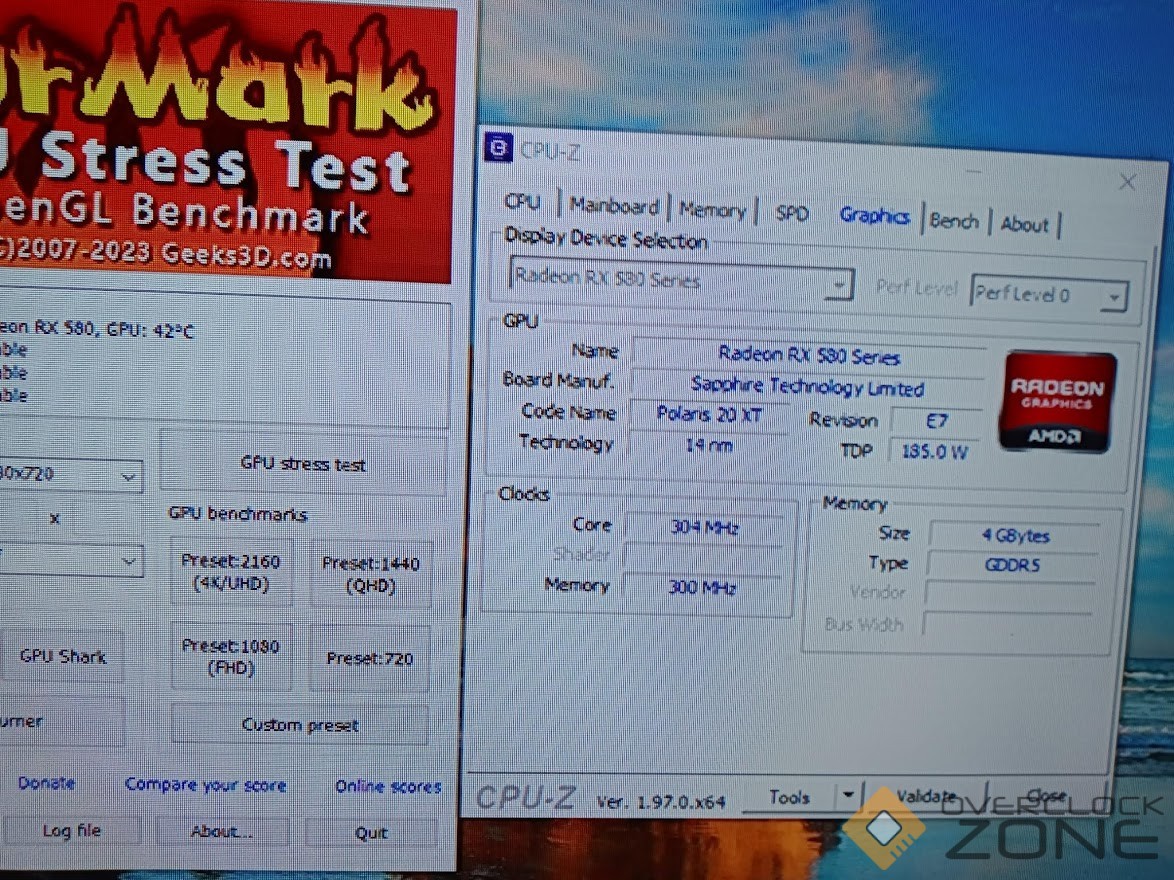The height and width of the screenshot is (880, 1174).
Task: Start the GPU stress test in FurMark
Action: coord(303,464)
